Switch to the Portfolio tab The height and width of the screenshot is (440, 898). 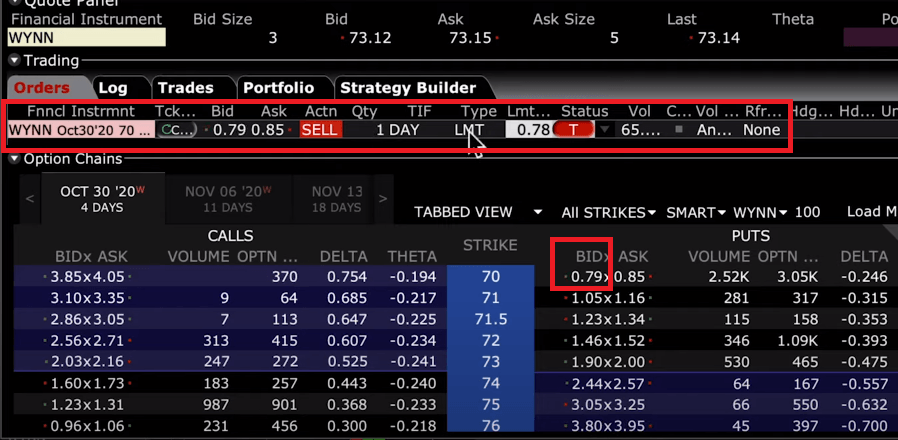click(x=278, y=88)
